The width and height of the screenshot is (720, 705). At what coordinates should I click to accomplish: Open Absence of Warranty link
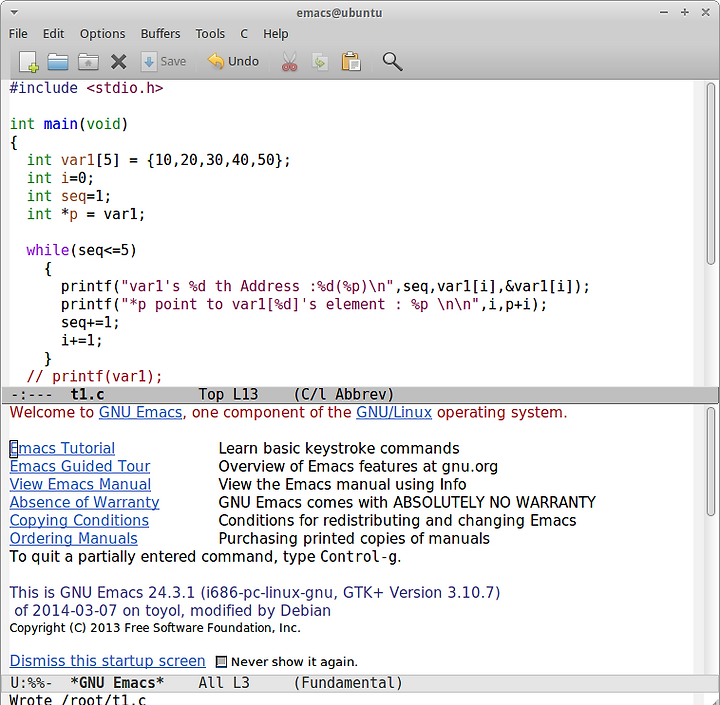point(84,502)
